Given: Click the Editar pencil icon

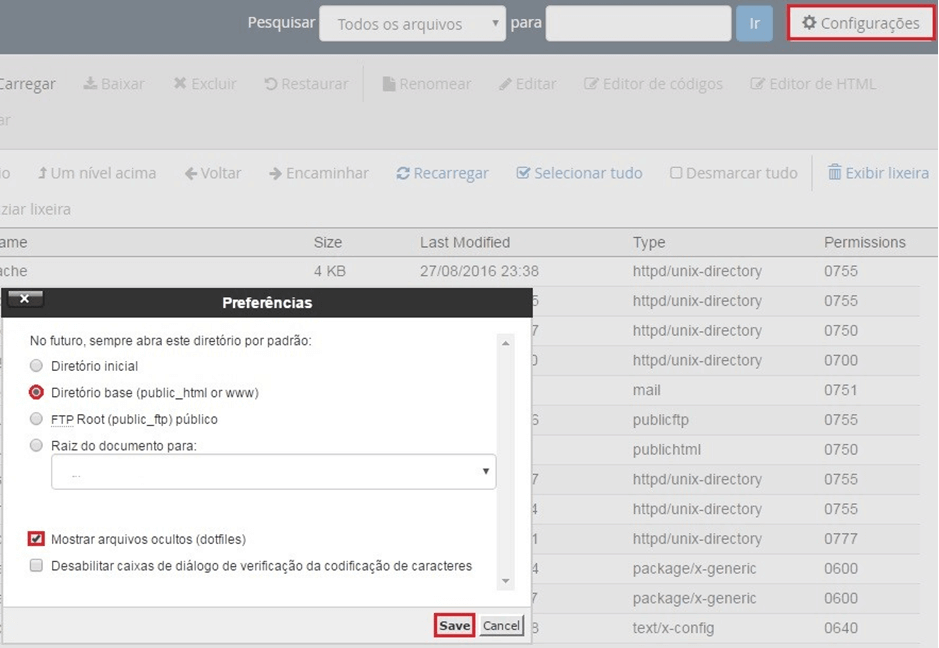Looking at the screenshot, I should (505, 84).
